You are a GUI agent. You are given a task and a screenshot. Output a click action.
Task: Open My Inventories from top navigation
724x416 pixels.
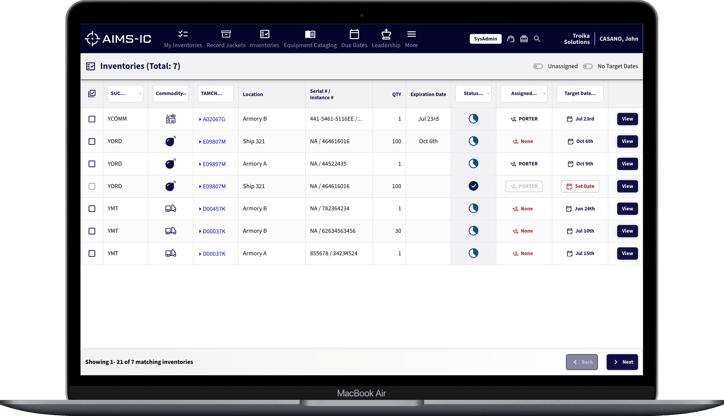183,39
